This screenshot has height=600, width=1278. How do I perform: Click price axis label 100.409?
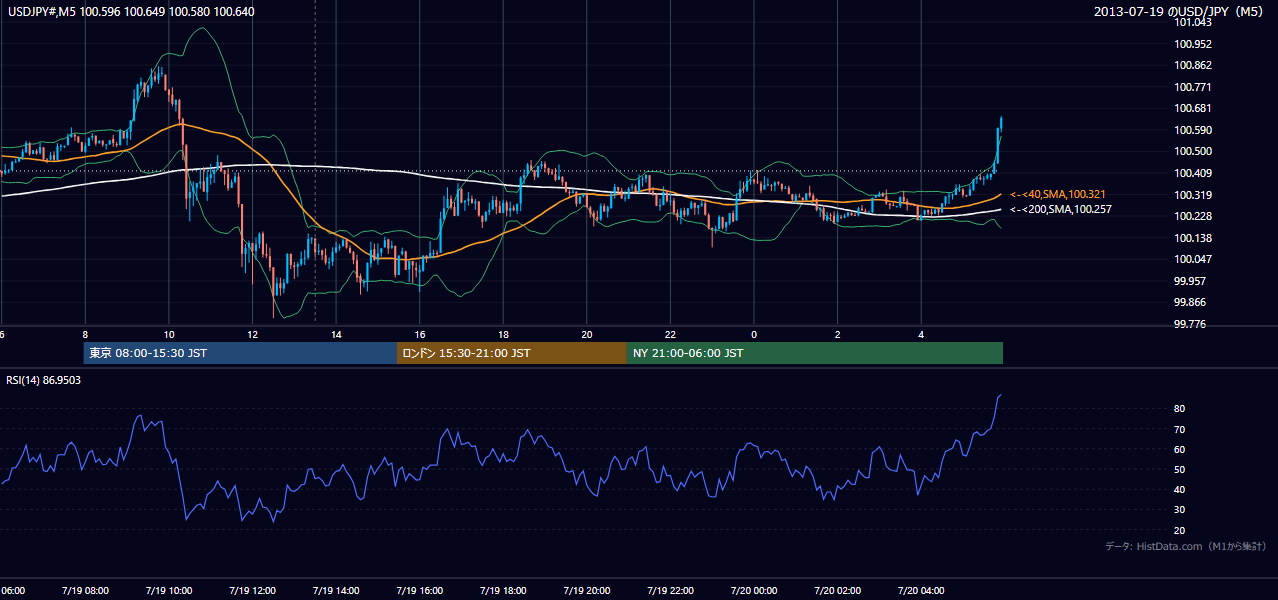click(x=1195, y=173)
